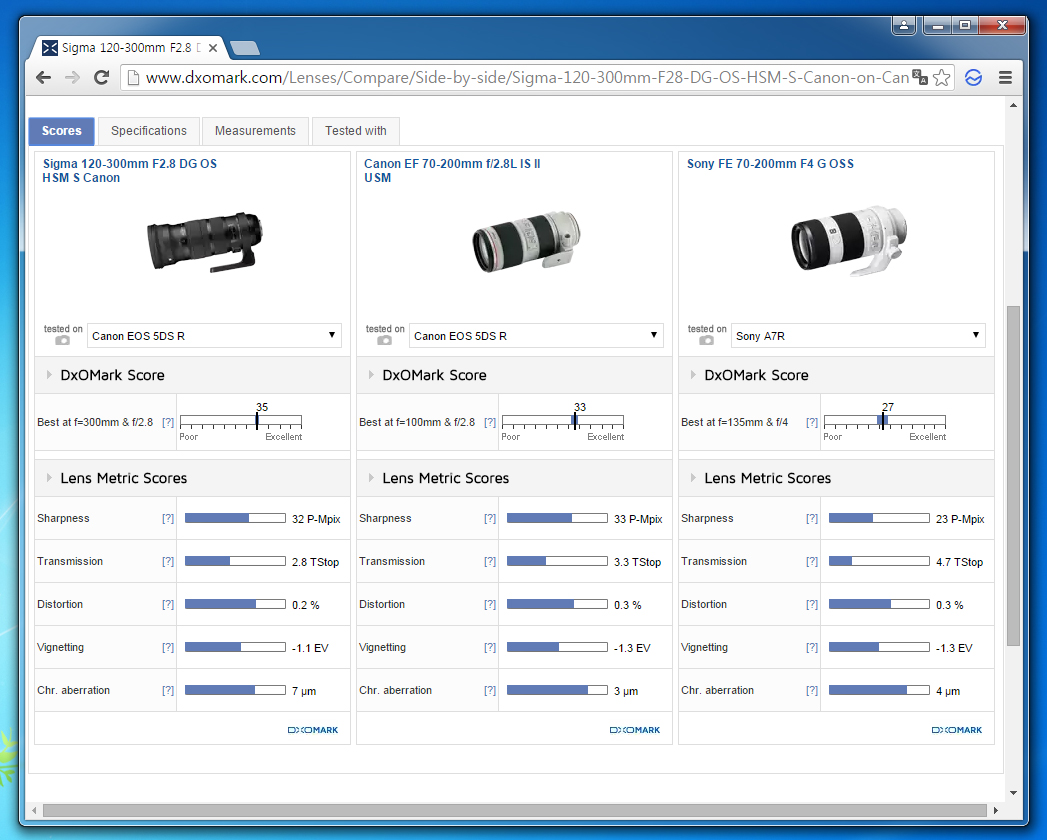Open help [?] for Sigma Sharpness
The width and height of the screenshot is (1047, 840).
pyautogui.click(x=168, y=518)
